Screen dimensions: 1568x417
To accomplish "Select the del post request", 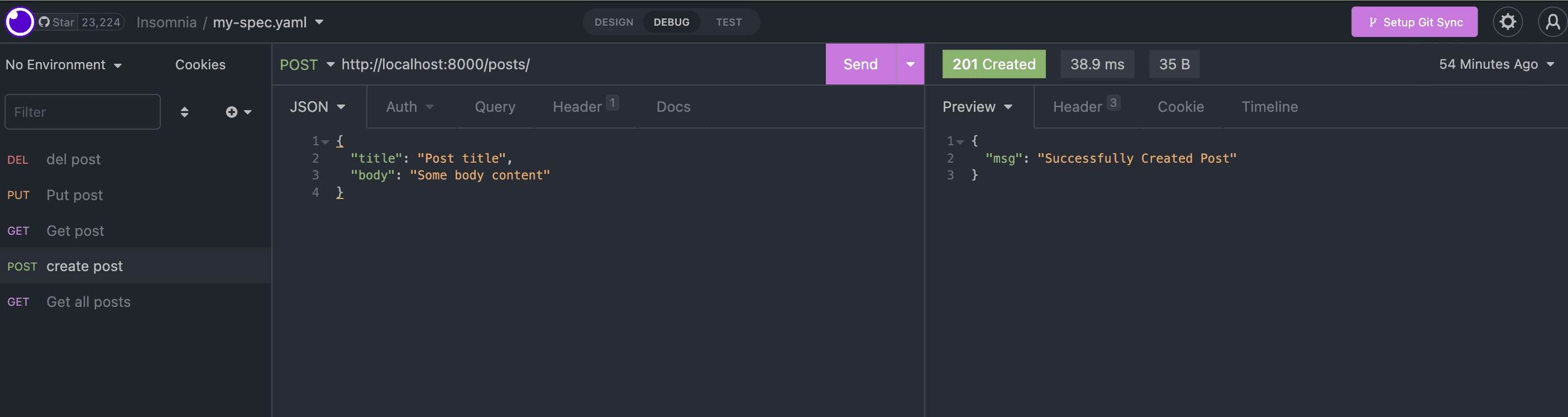I will 74,160.
